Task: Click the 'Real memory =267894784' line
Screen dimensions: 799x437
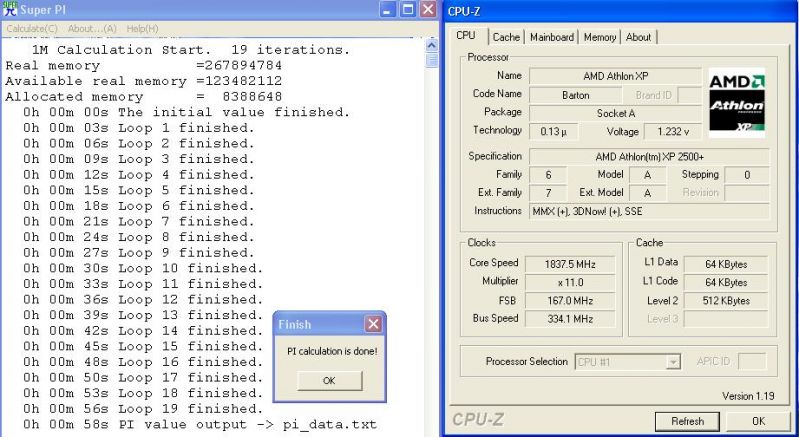Action: click(143, 66)
